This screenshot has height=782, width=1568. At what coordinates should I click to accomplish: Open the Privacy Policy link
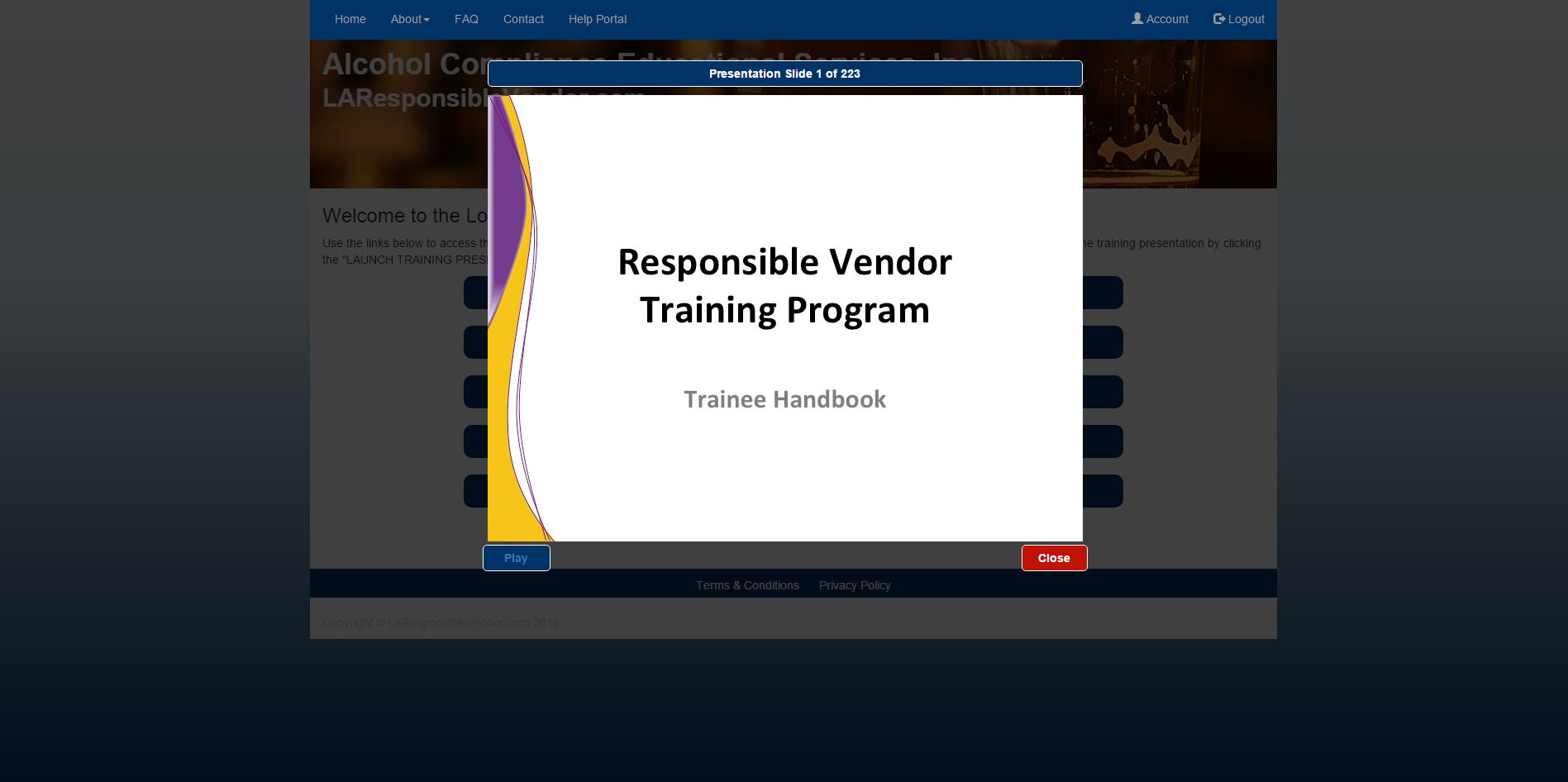tap(854, 585)
